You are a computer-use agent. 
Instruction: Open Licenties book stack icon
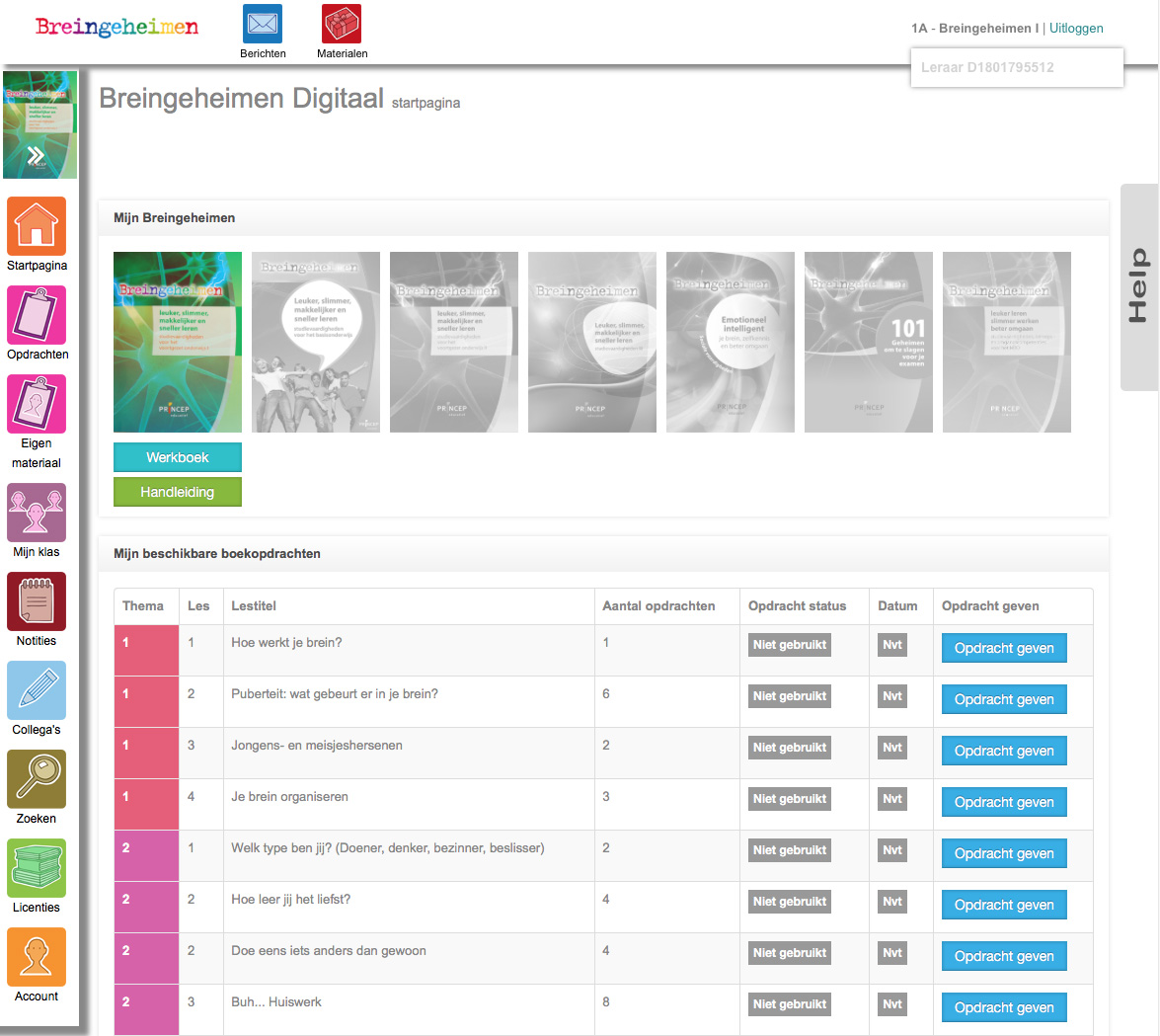[x=37, y=867]
